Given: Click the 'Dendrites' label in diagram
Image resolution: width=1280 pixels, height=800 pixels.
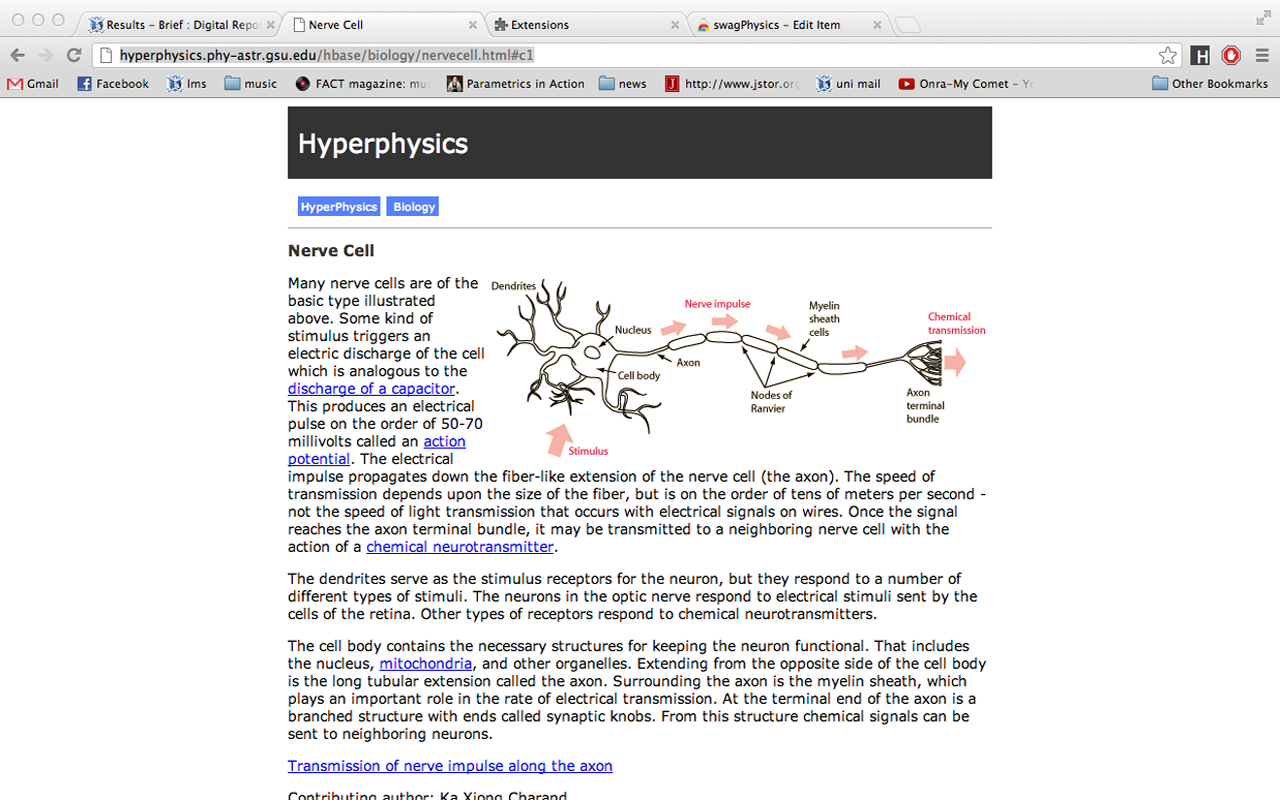Looking at the screenshot, I should click(513, 286).
